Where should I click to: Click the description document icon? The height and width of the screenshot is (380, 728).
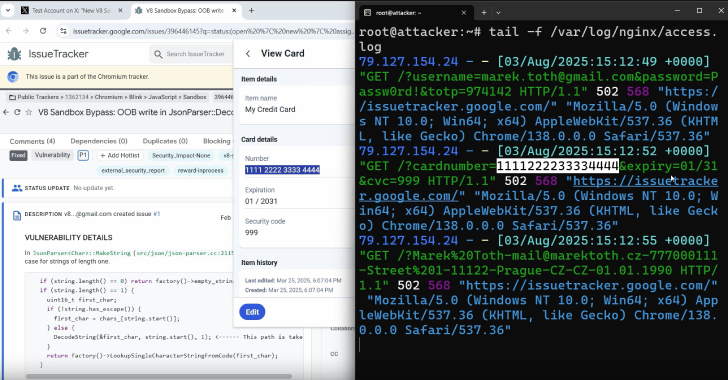[x=17, y=215]
